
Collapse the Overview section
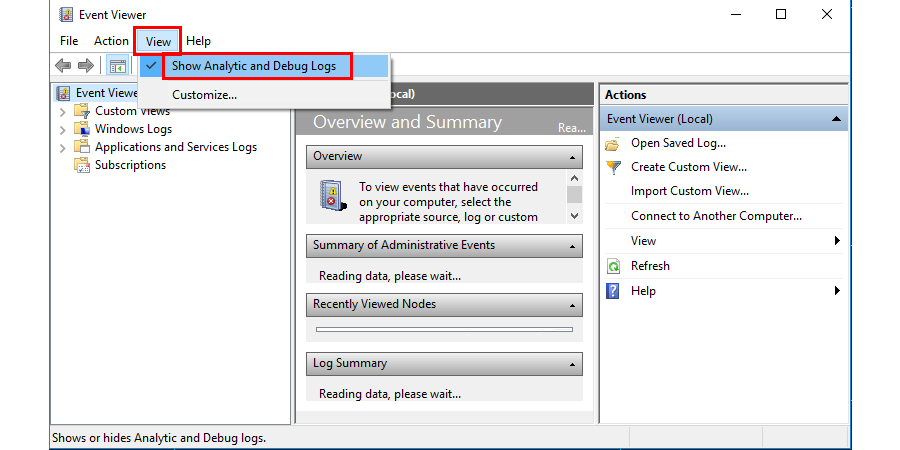coord(572,157)
